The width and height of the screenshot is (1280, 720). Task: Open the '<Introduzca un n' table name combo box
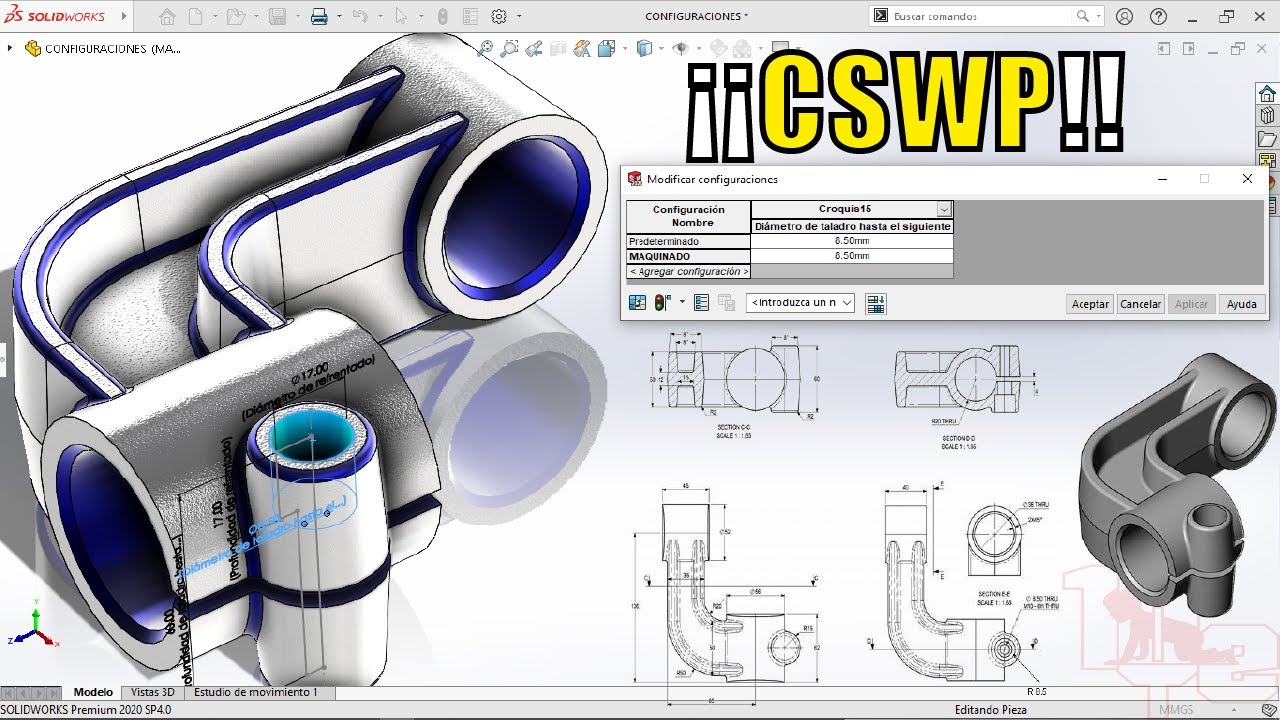tap(800, 303)
